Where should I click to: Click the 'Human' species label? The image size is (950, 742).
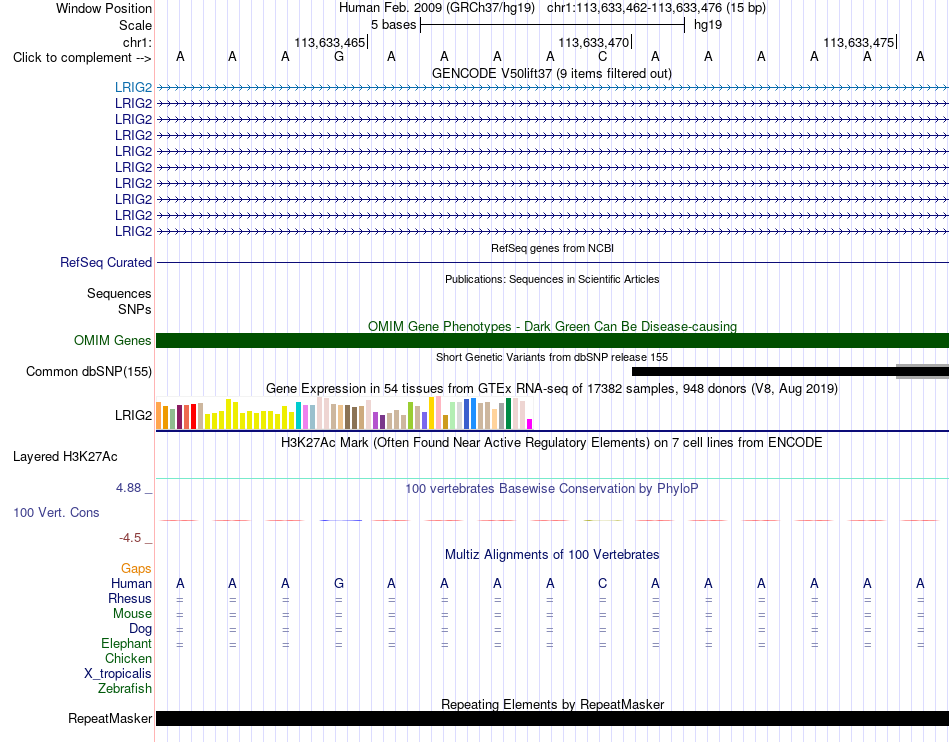131,583
